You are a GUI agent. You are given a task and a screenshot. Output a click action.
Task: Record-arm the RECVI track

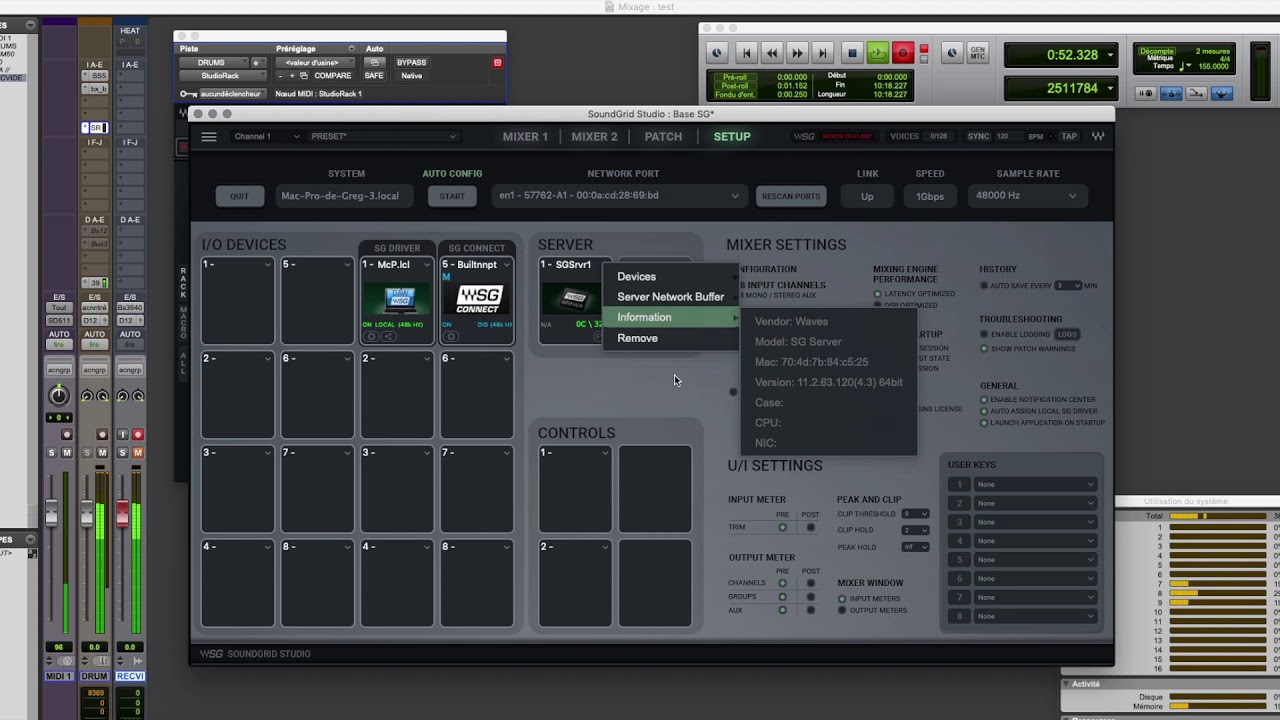tap(138, 434)
